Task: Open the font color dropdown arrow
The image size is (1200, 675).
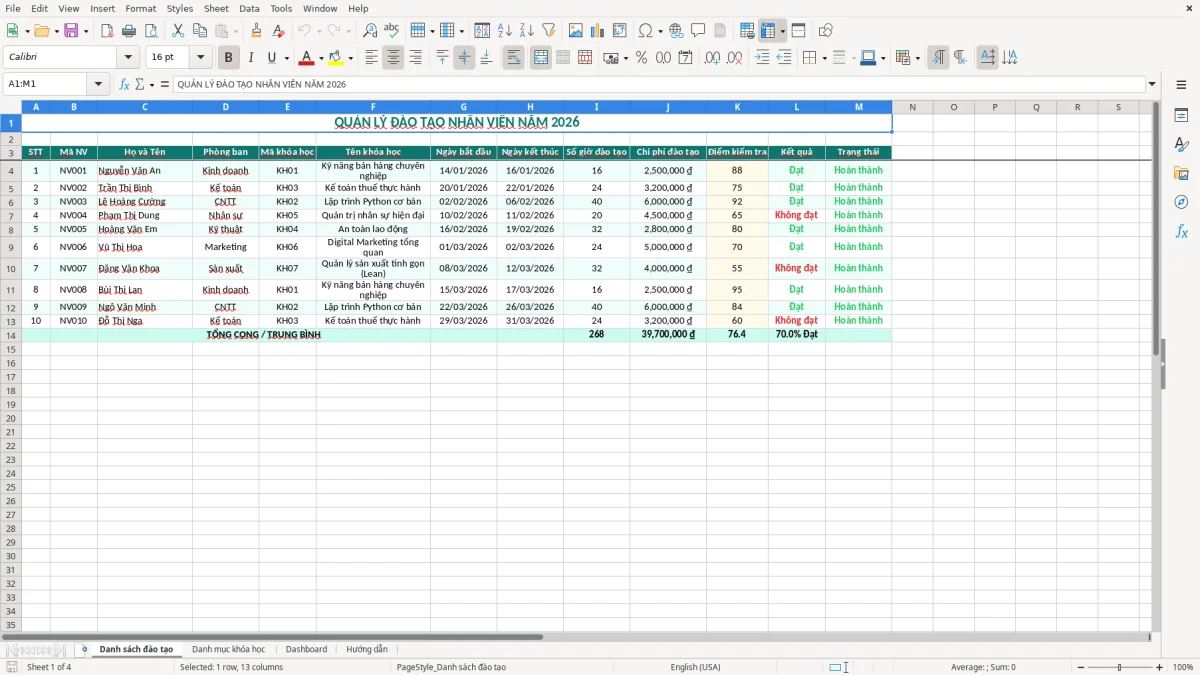Action: [x=321, y=58]
